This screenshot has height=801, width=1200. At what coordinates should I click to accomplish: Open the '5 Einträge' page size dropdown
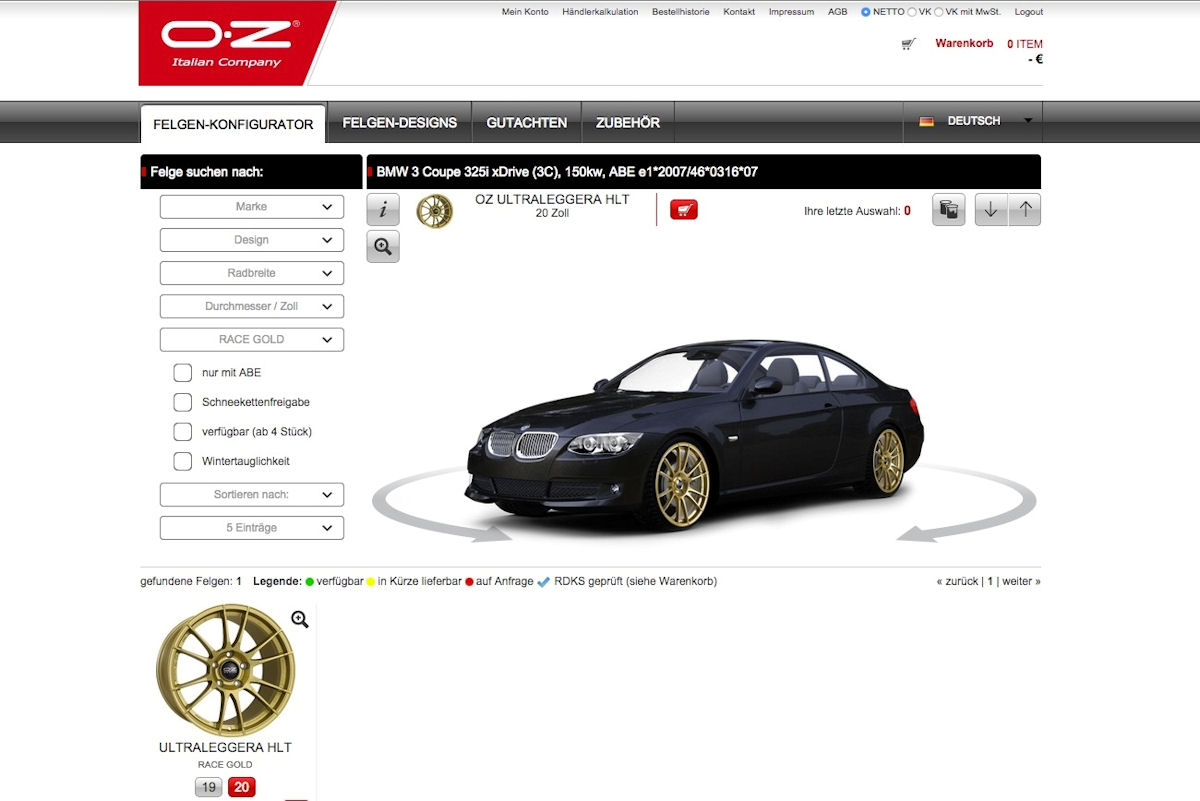pyautogui.click(x=252, y=527)
